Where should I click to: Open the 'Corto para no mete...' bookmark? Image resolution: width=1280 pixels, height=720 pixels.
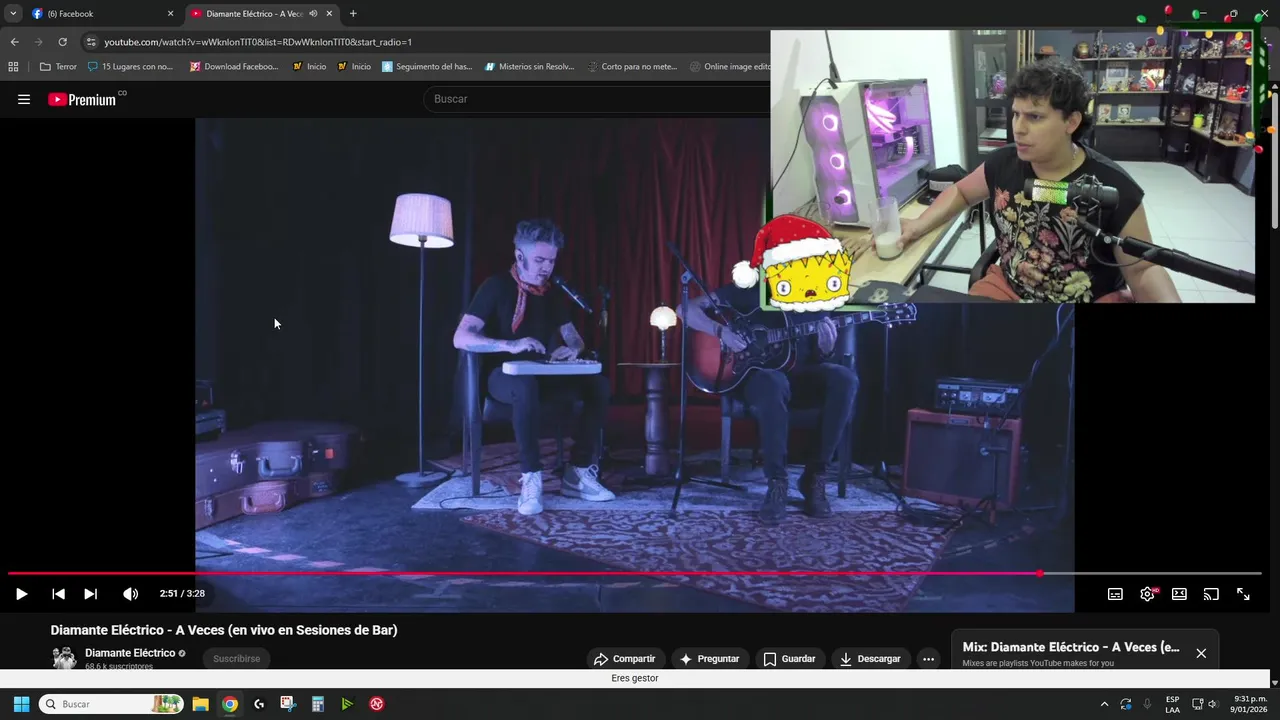point(632,67)
